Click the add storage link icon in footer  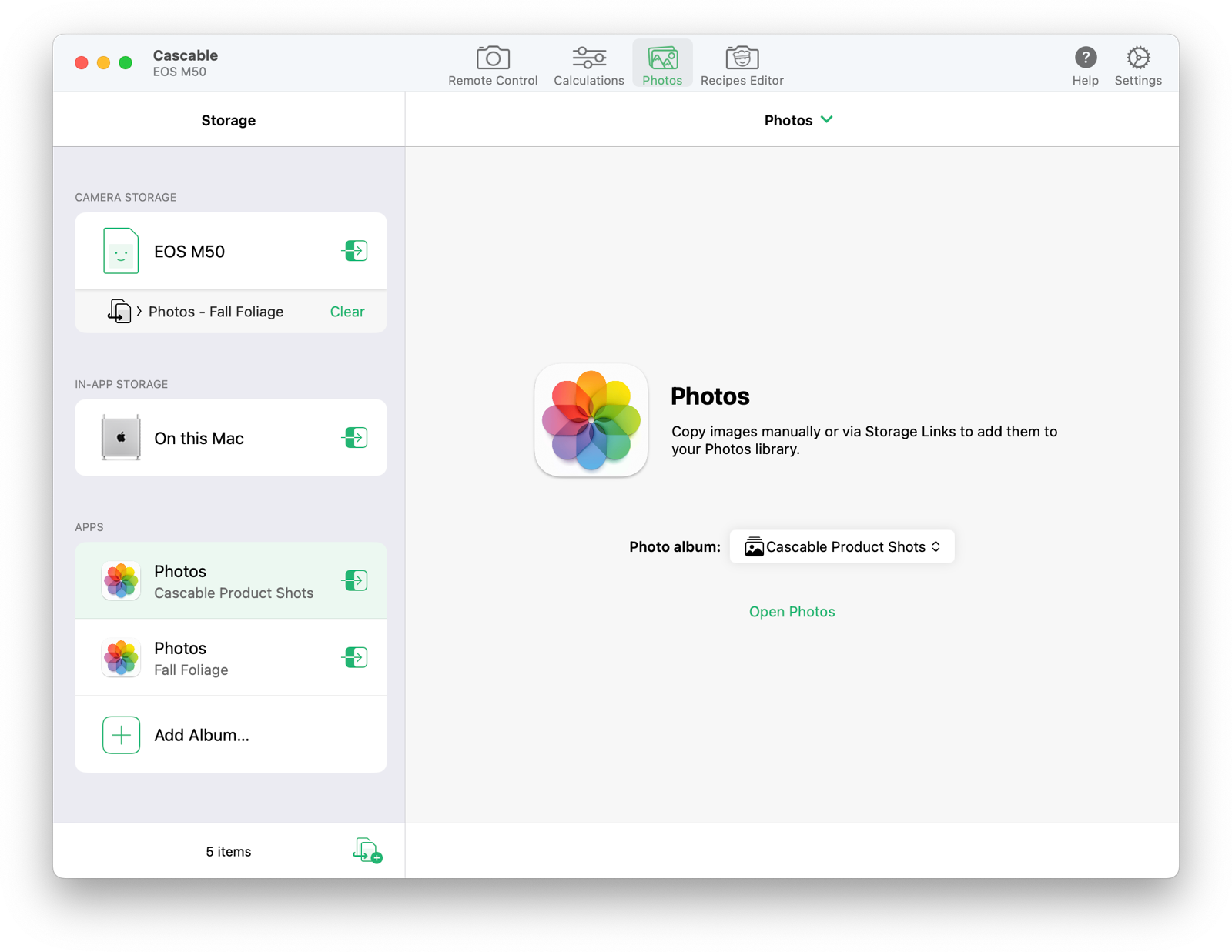click(x=367, y=851)
